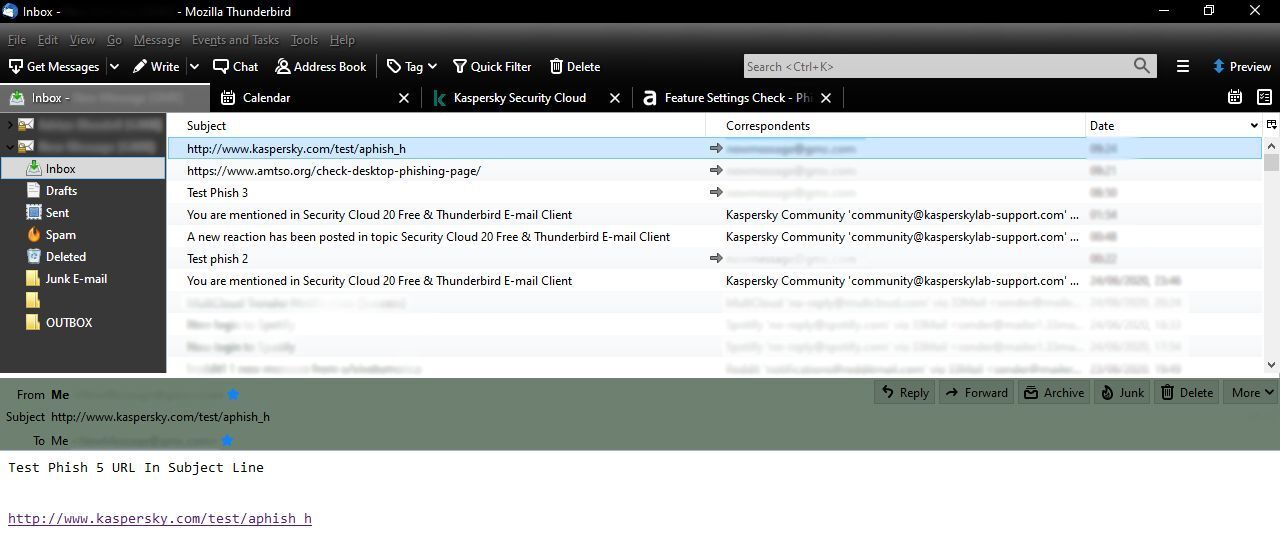Open the calendar tab shortcut icon

[1235, 97]
